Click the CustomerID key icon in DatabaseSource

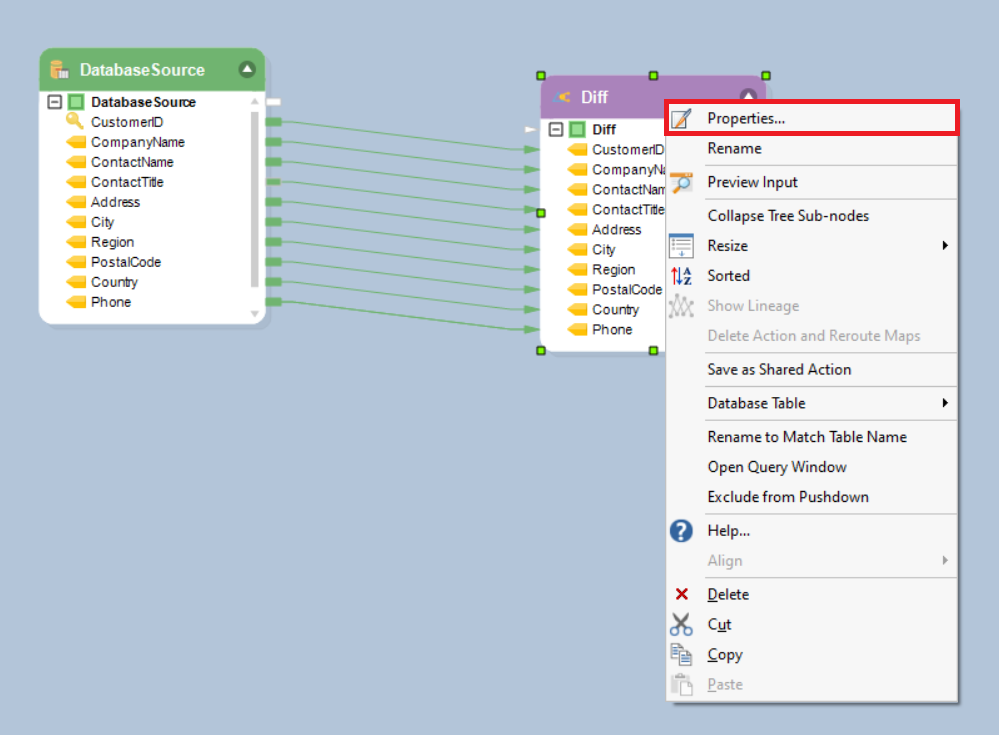point(75,122)
